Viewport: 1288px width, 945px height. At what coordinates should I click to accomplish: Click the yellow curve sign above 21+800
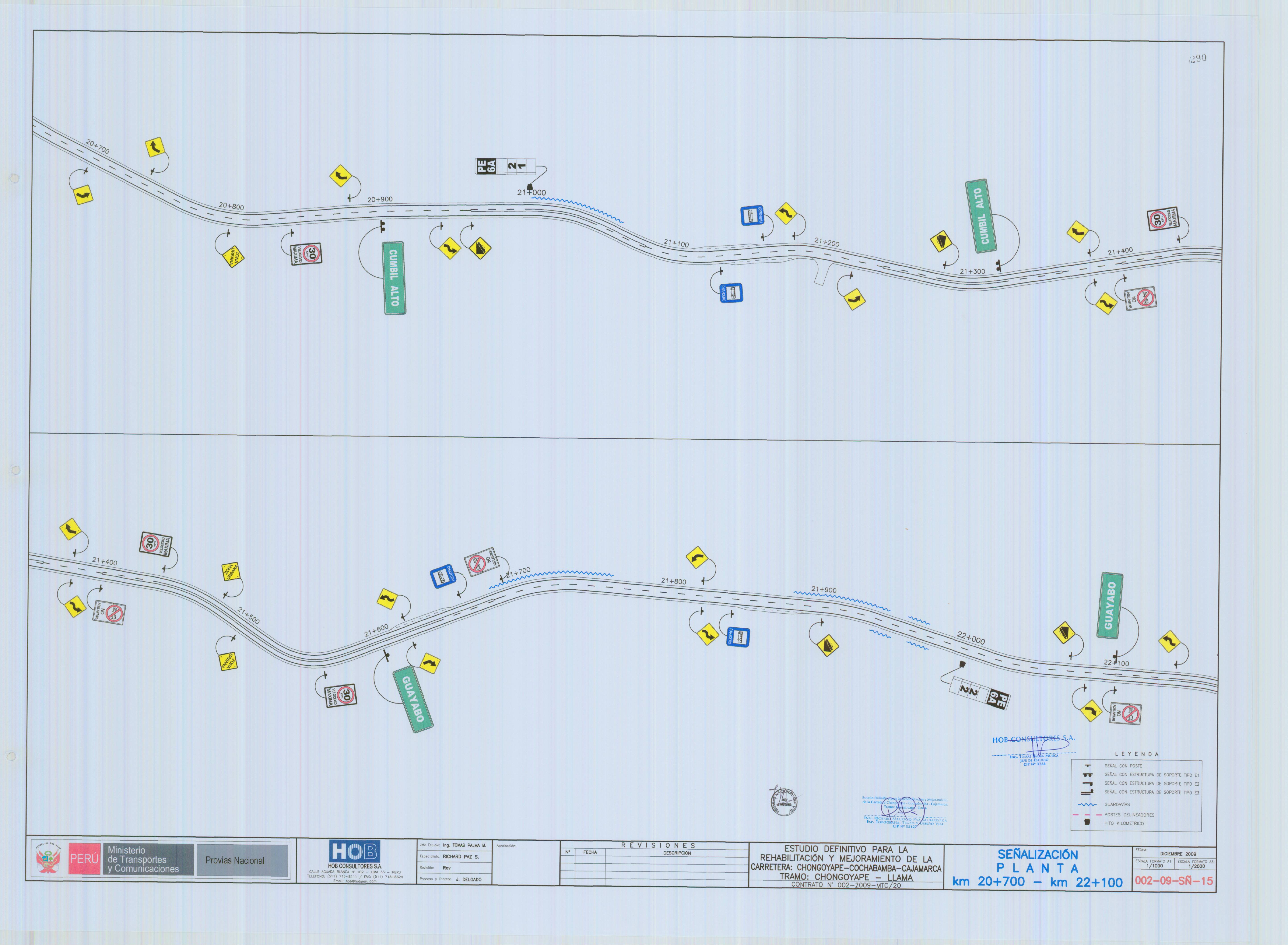click(x=697, y=557)
